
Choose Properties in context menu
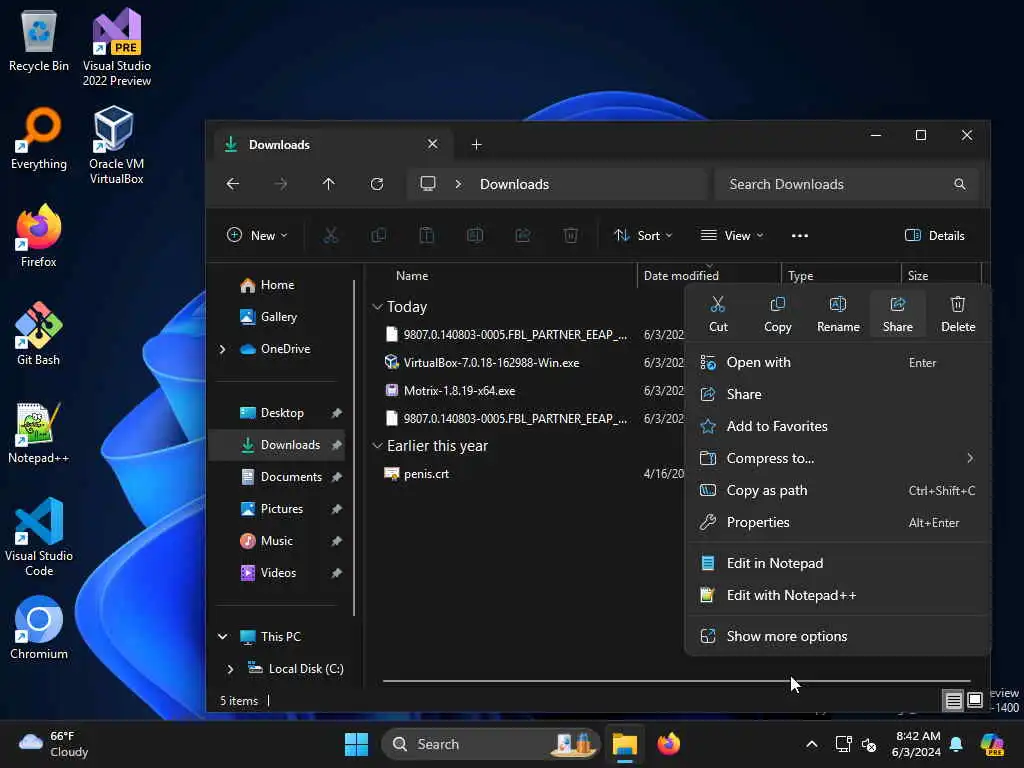[838, 522]
